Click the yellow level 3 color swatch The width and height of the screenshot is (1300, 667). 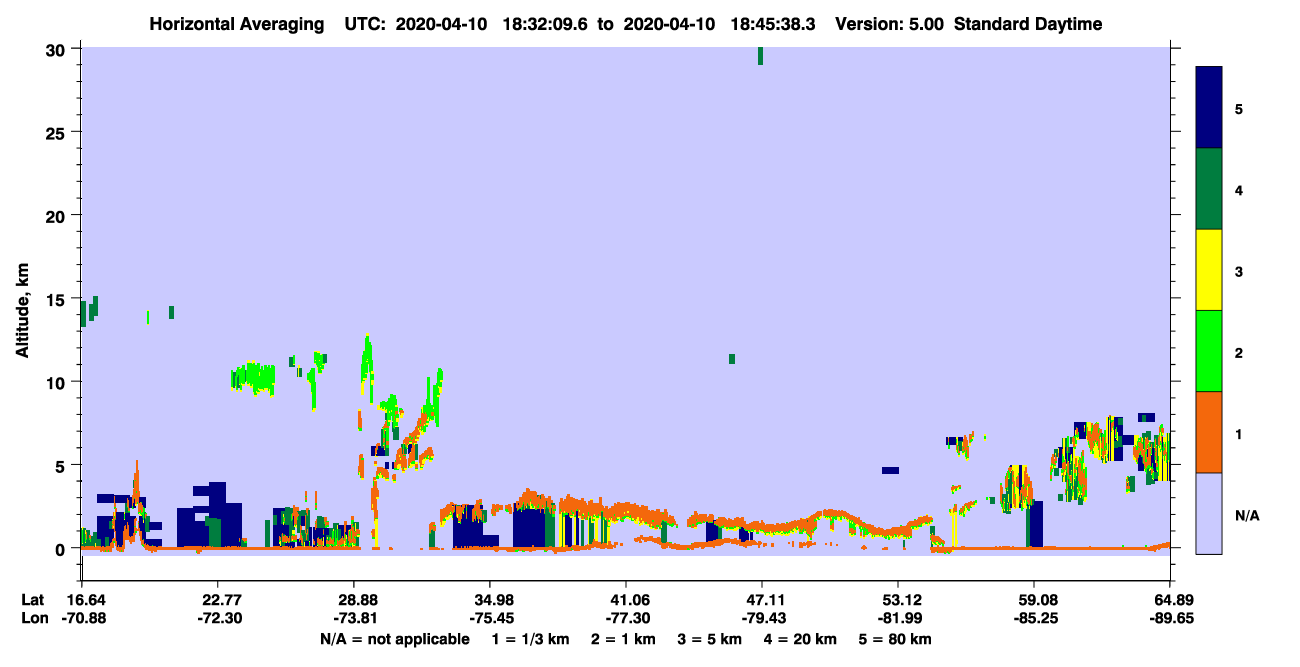1209,270
